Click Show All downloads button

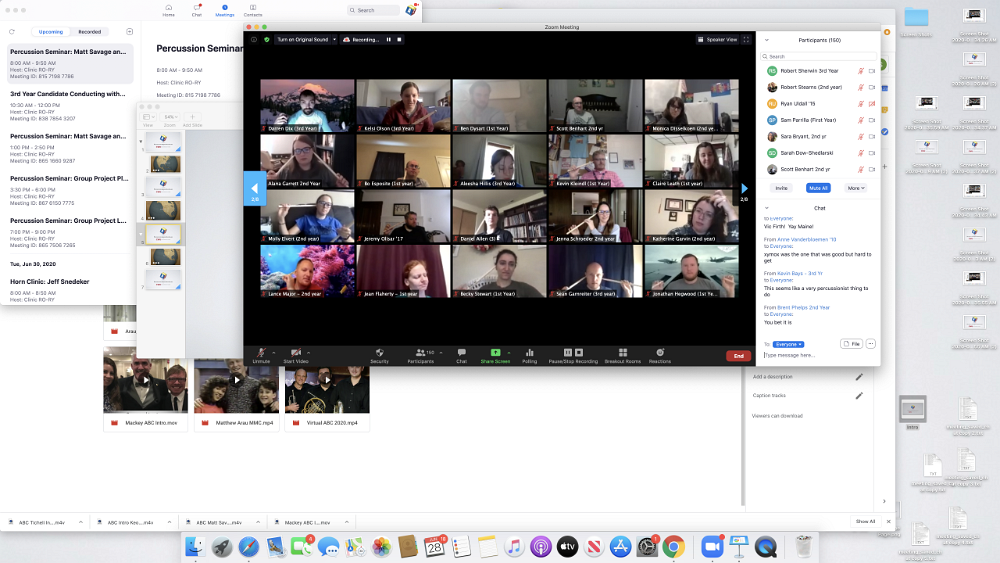tap(865, 522)
